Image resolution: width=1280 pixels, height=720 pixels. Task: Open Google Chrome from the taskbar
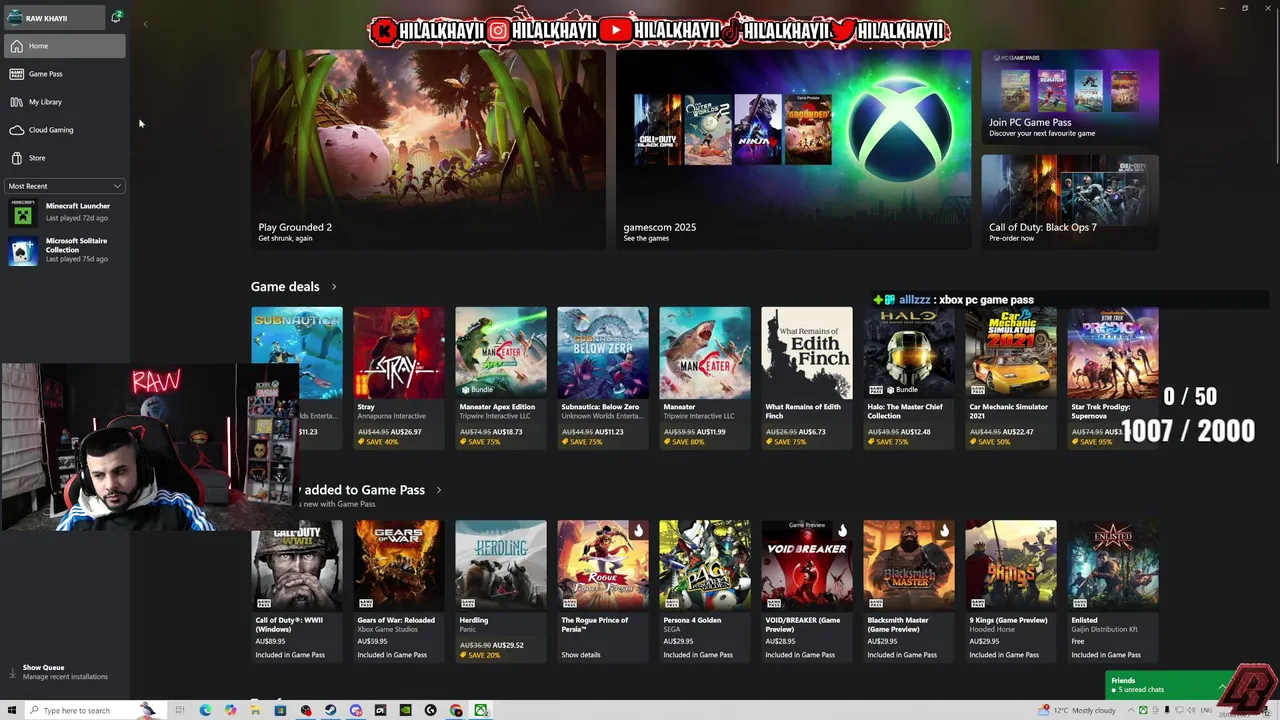click(x=456, y=710)
